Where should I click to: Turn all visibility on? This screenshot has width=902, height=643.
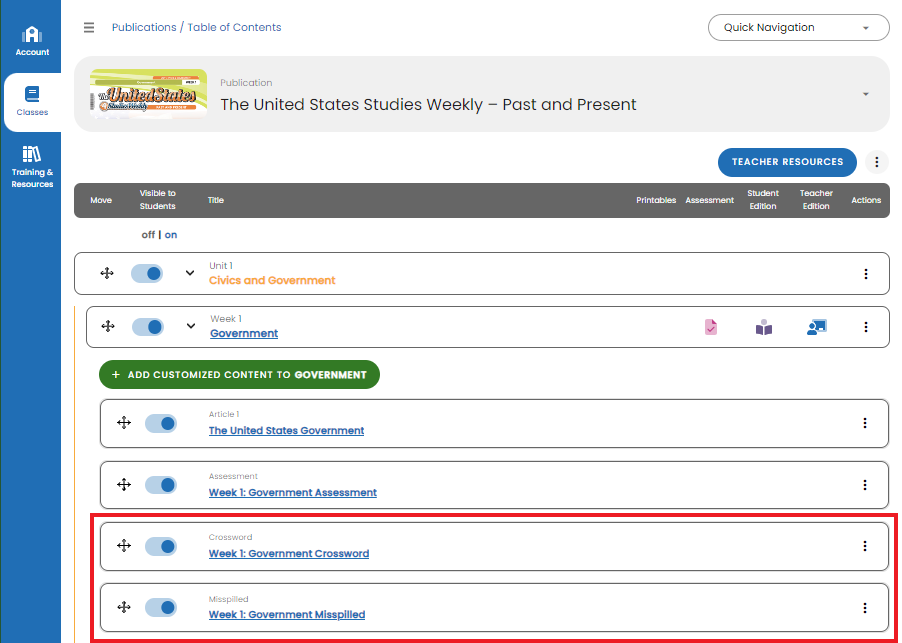[171, 235]
